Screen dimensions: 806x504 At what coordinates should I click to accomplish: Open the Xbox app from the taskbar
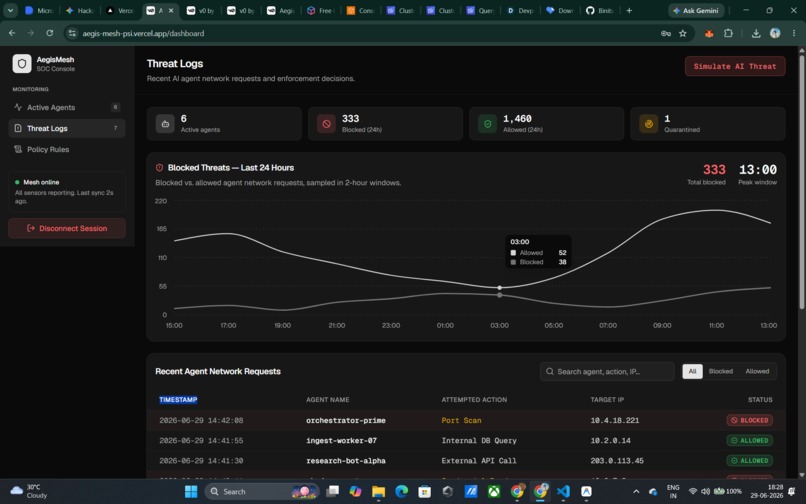pyautogui.click(x=494, y=492)
